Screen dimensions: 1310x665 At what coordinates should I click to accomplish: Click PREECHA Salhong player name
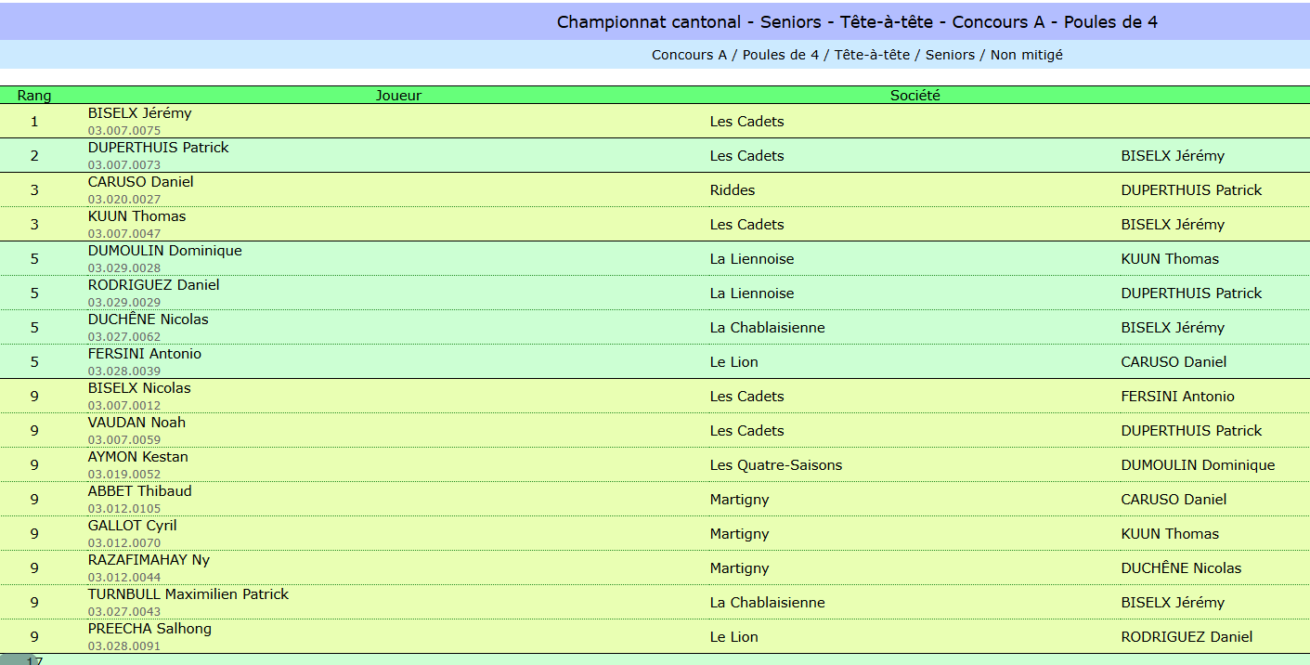[x=150, y=629]
